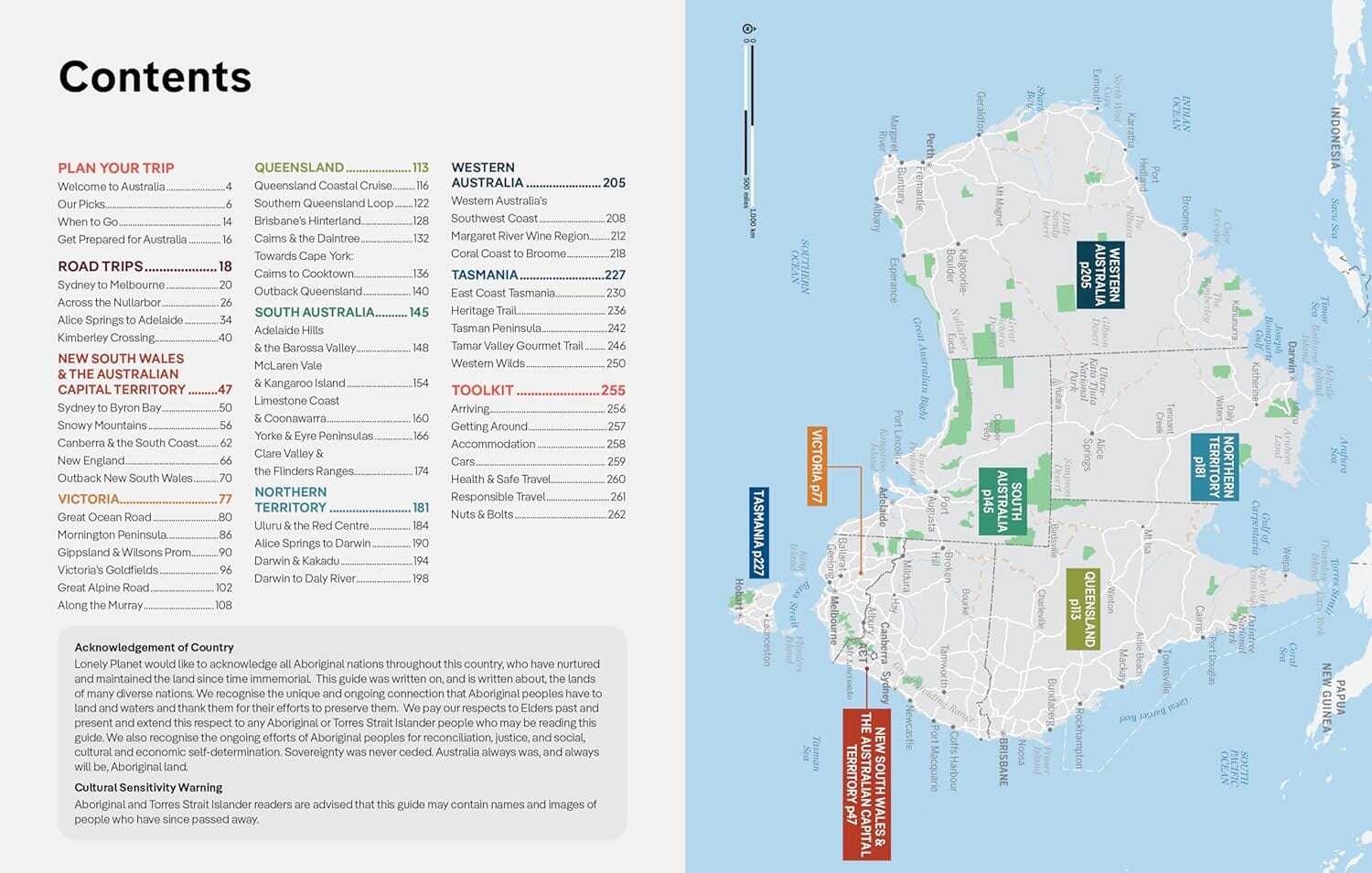This screenshot has width=1372, height=873.
Task: Open the Plan Your Trip section heading
Action: tap(116, 168)
